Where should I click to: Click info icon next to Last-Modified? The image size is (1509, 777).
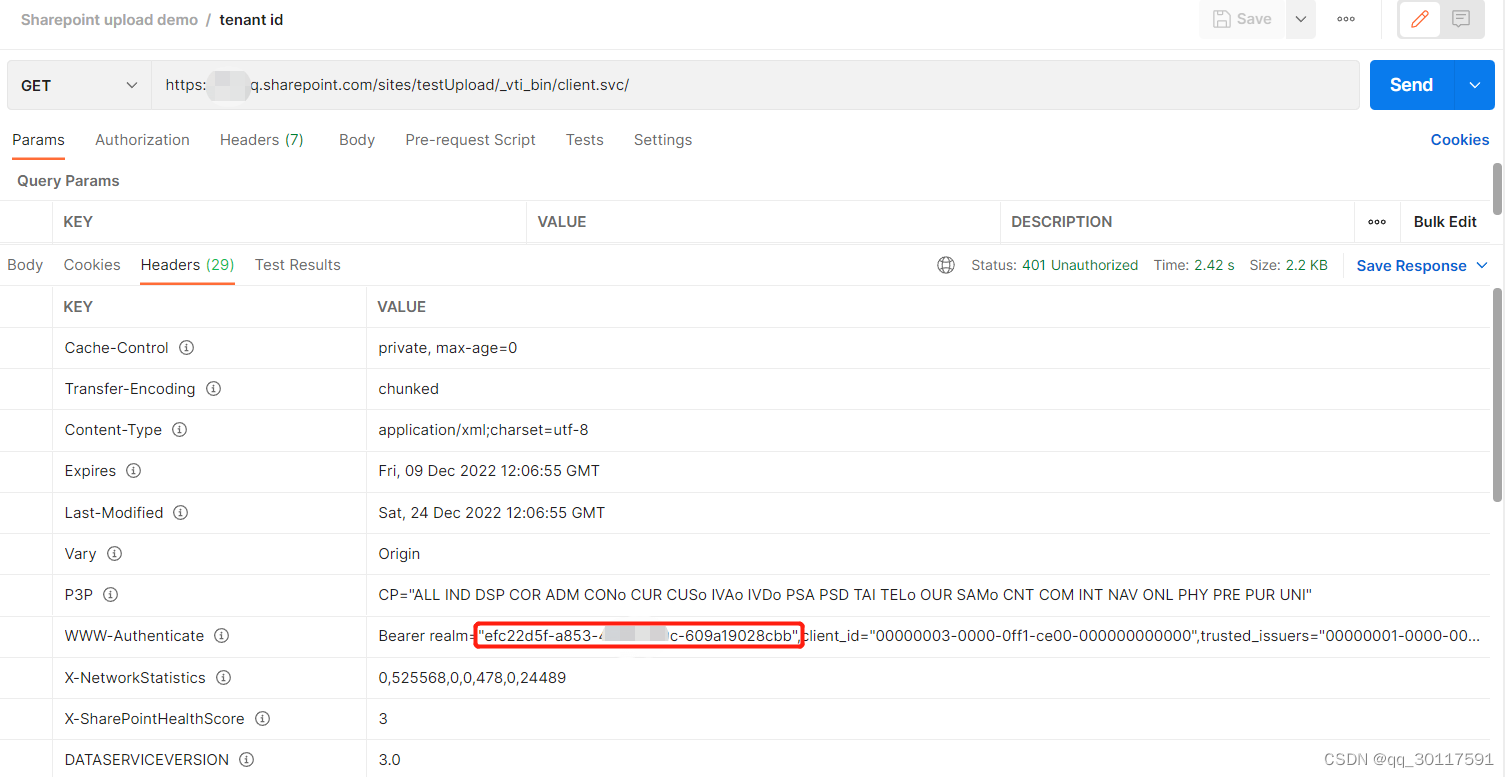click(x=180, y=513)
